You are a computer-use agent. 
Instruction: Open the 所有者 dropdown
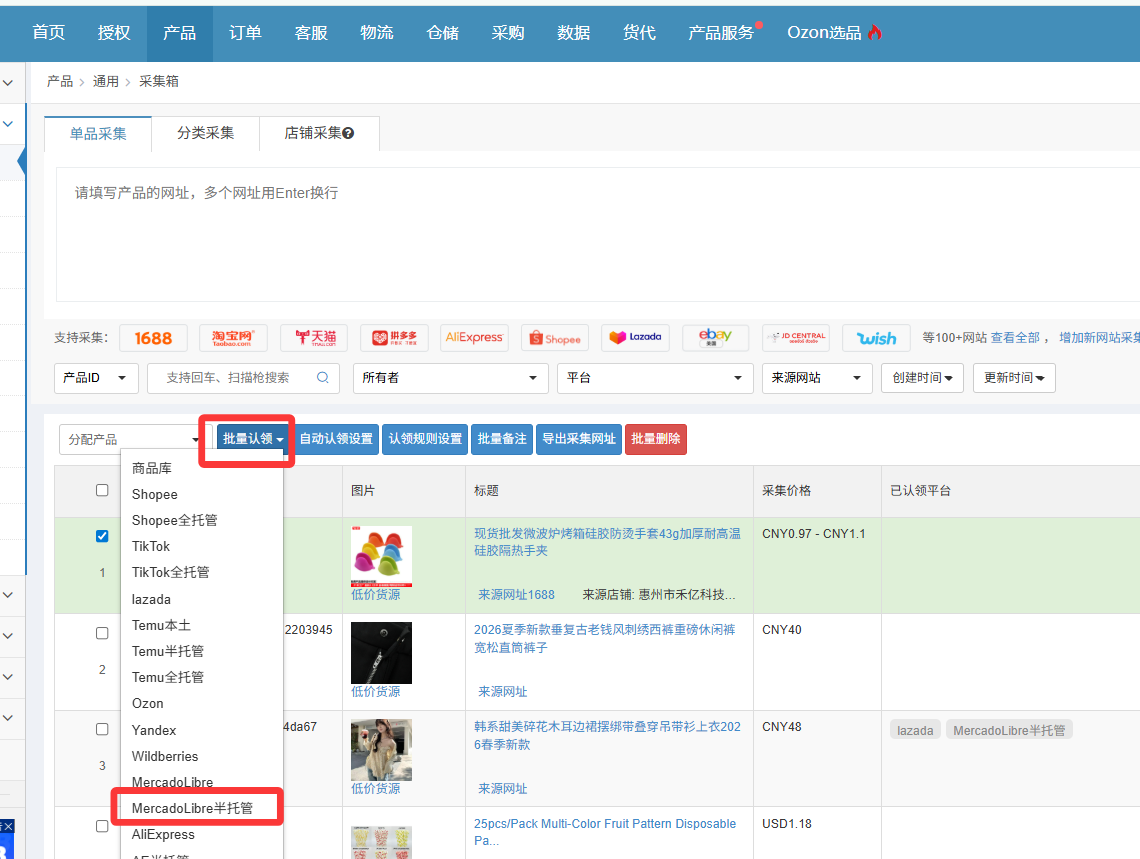click(x=450, y=378)
